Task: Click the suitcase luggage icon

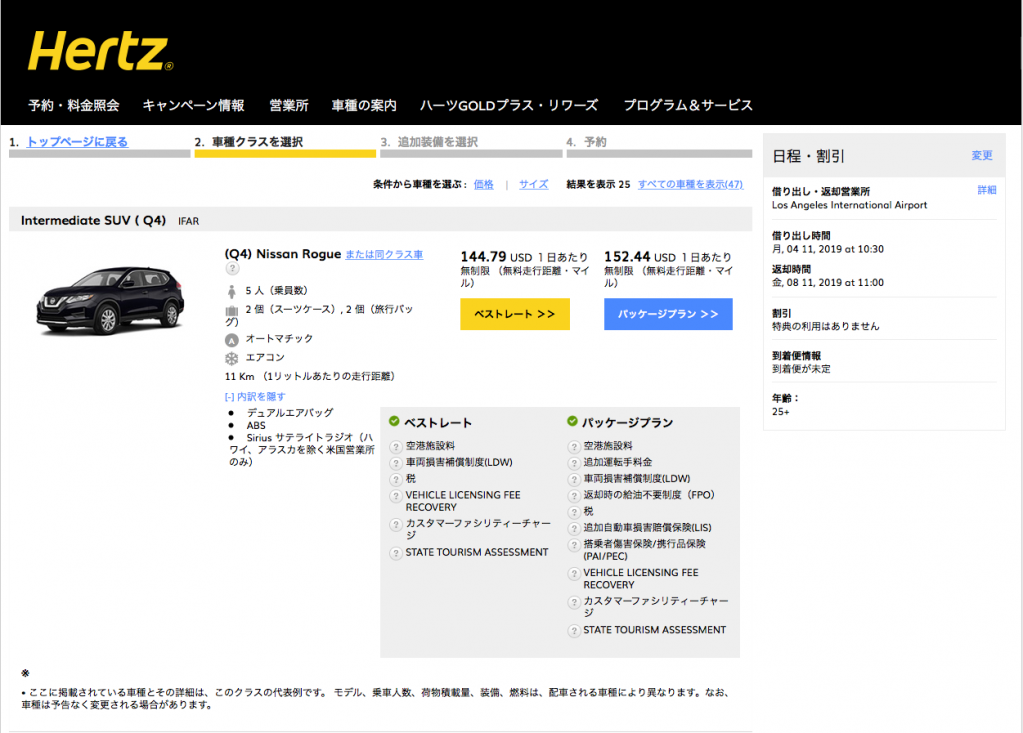Action: click(232, 310)
